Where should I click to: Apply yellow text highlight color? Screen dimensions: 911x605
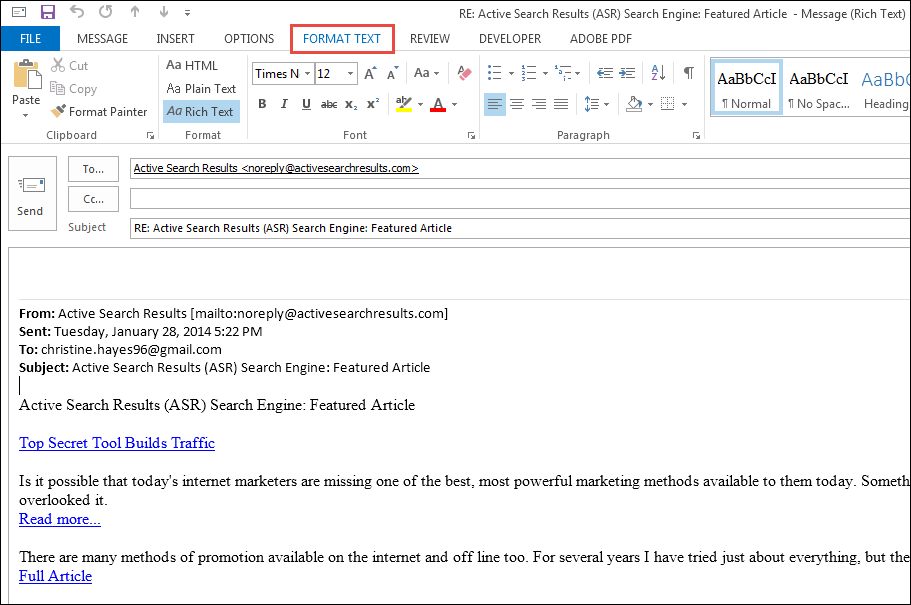click(x=403, y=104)
